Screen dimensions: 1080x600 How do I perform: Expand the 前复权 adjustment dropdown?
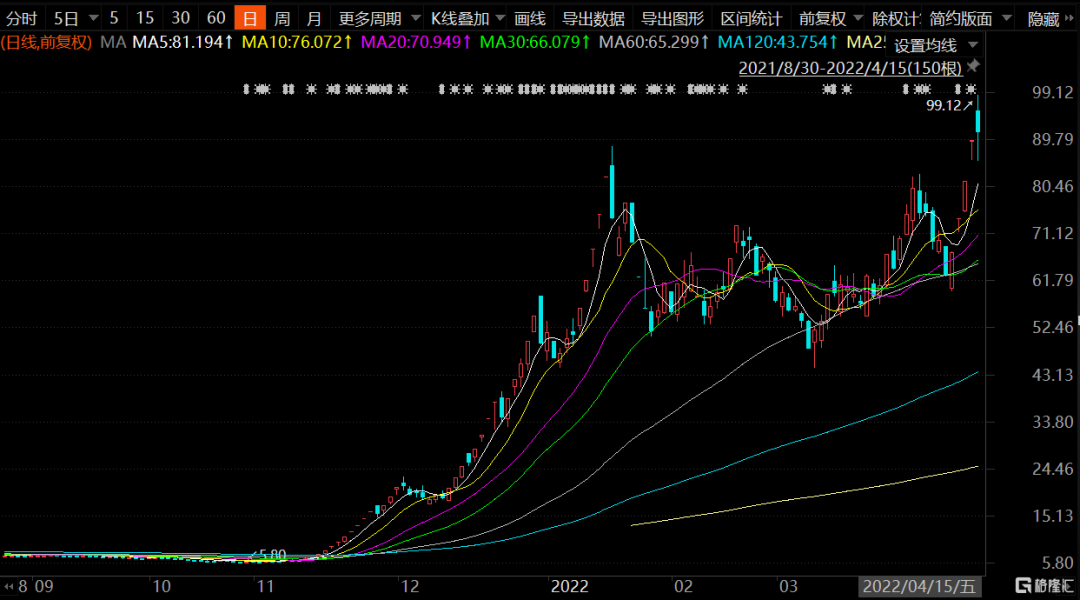tap(855, 19)
